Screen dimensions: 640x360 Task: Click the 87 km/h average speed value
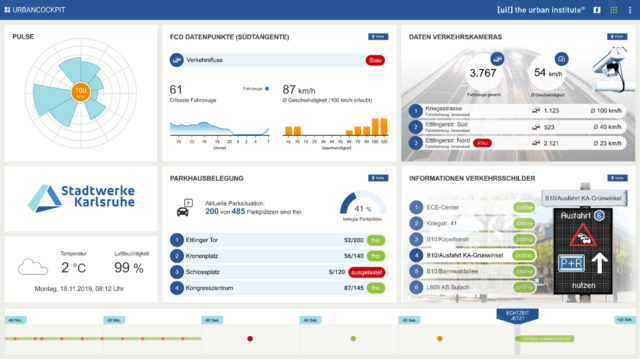coord(299,90)
